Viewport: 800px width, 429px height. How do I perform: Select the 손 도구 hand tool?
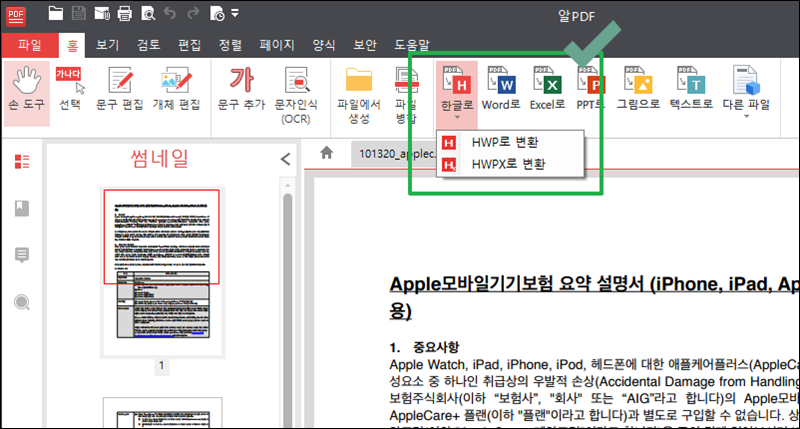point(27,93)
